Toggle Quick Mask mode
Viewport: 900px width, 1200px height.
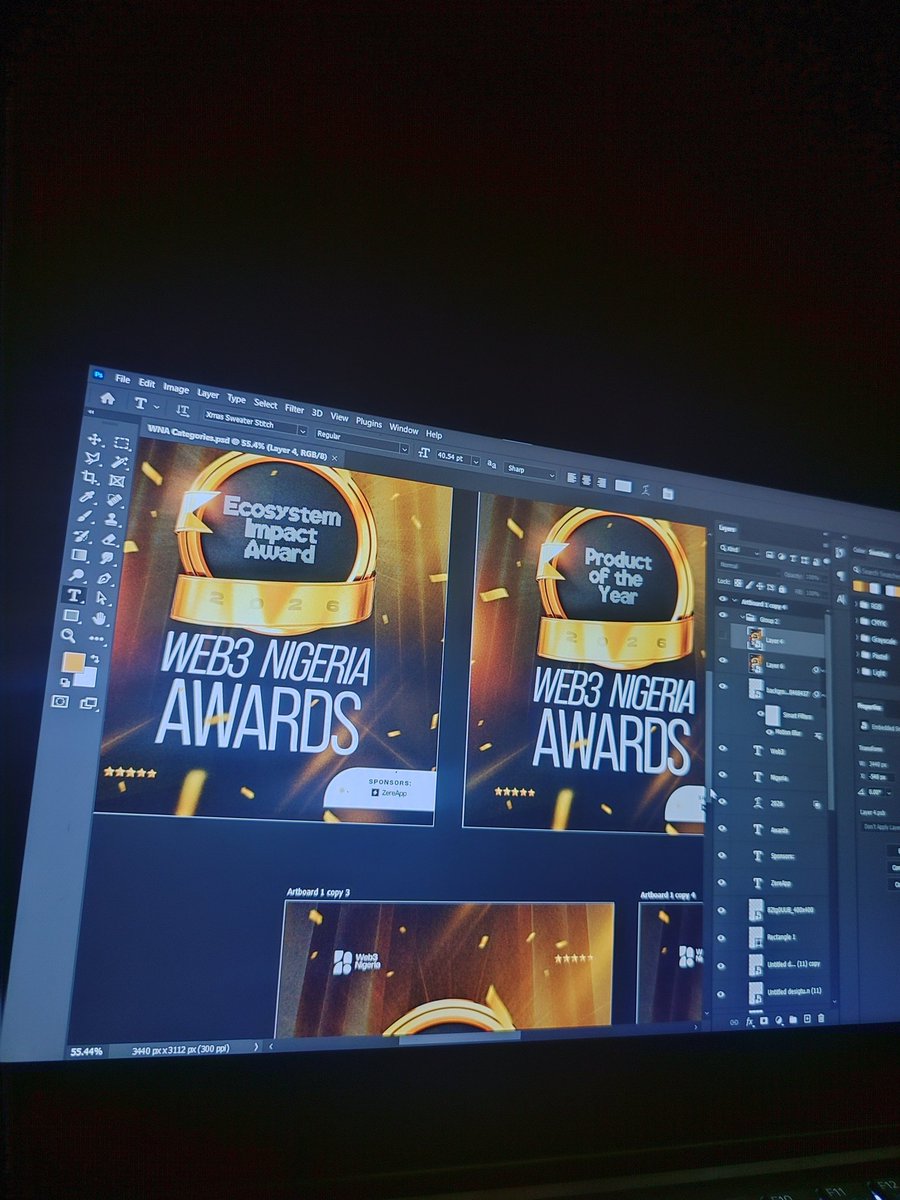60,701
